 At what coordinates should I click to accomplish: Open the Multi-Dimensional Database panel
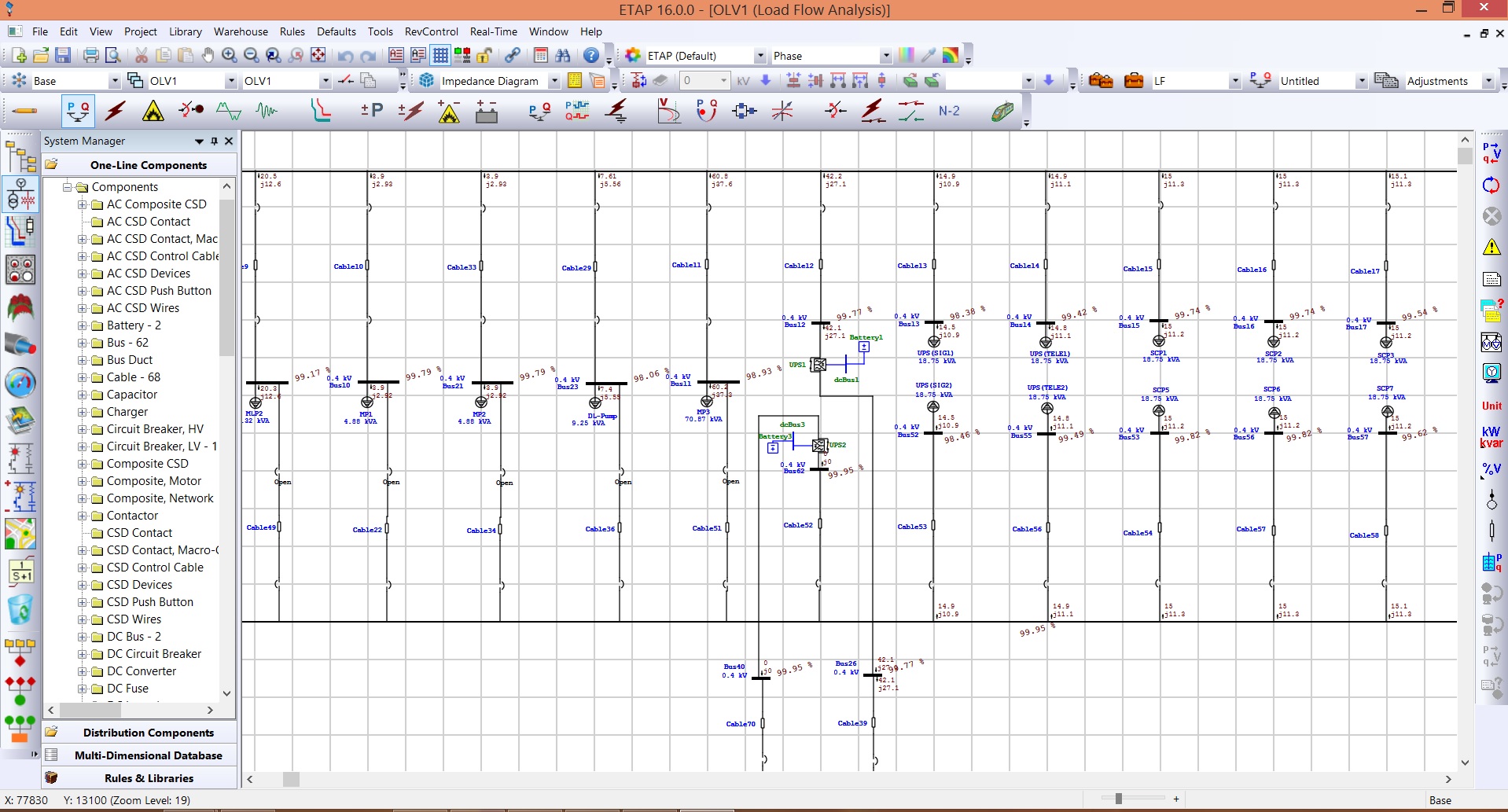pyautogui.click(x=139, y=755)
